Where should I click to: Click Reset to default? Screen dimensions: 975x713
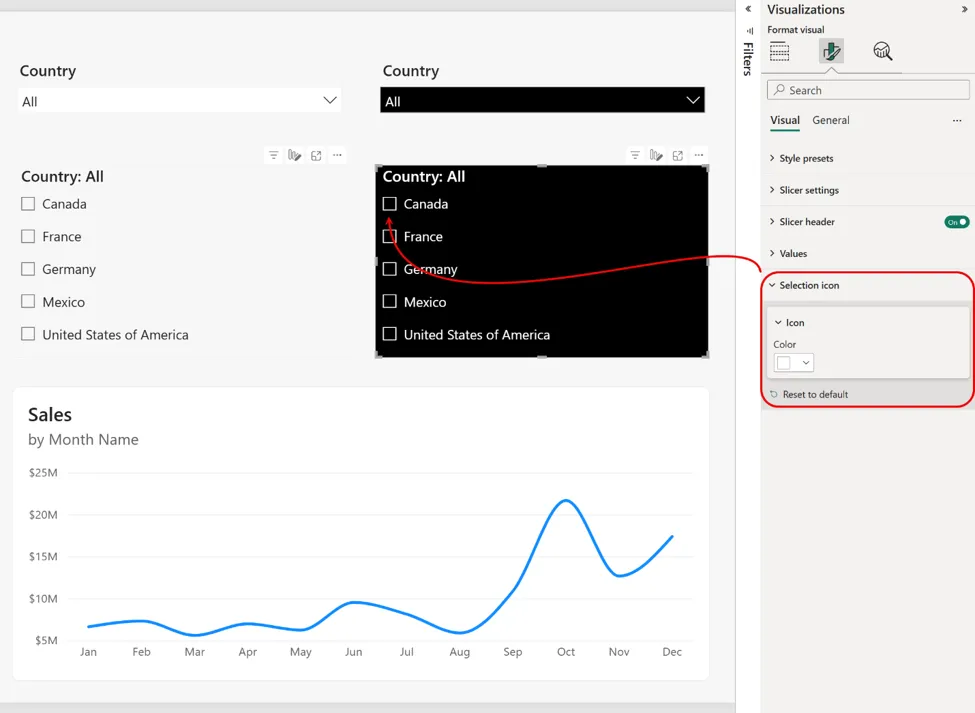[x=815, y=394]
